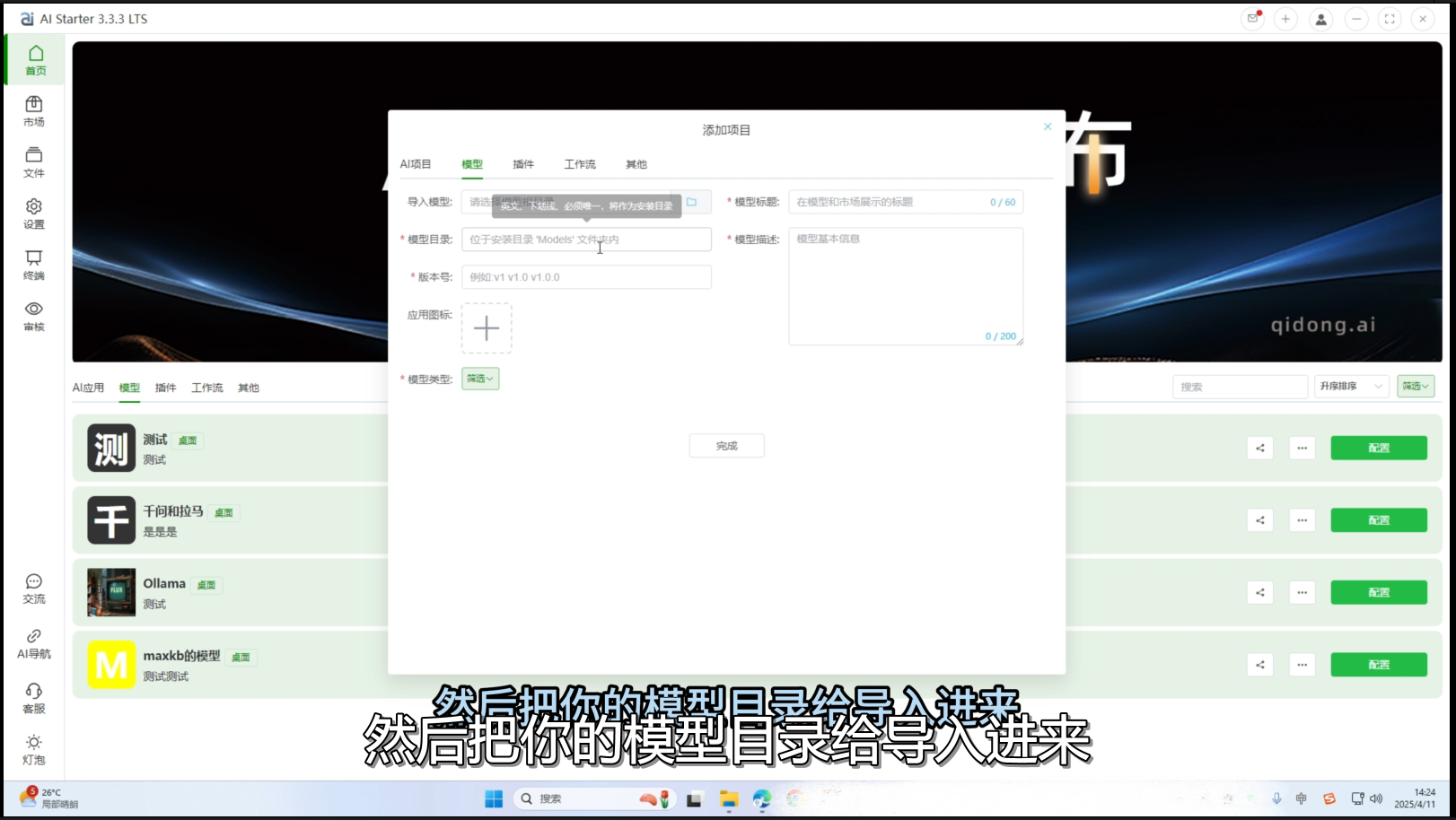Switch to 工作流 tab in dialog
Viewport: 1456px width, 820px height.
tap(580, 164)
